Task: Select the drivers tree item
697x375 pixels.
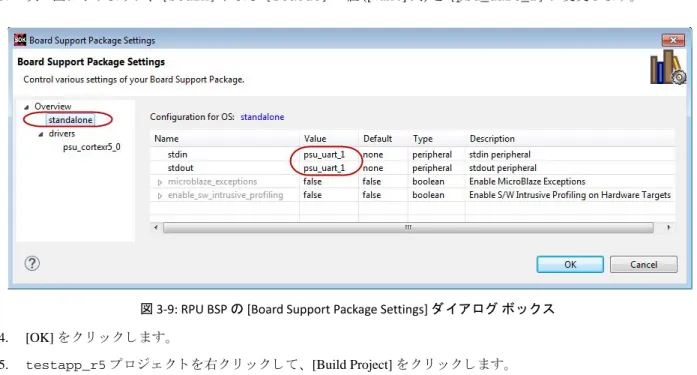Action: coord(62,133)
